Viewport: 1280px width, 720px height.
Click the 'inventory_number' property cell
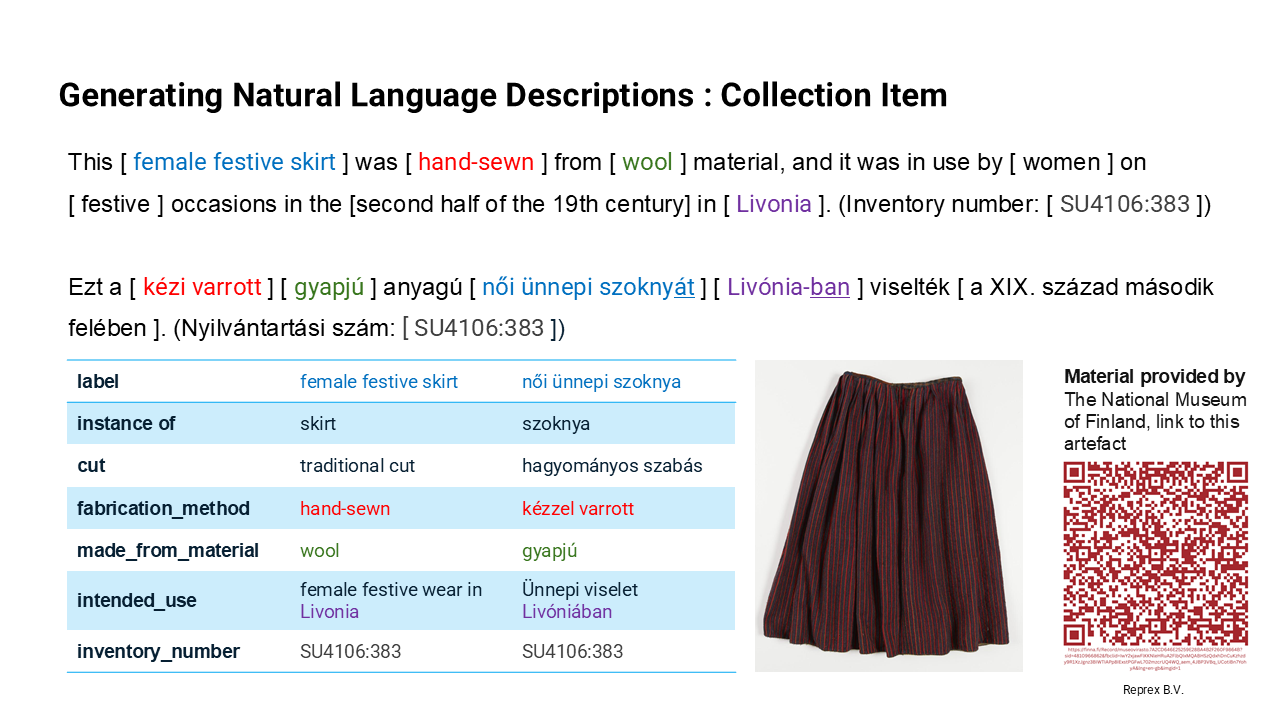click(x=178, y=651)
